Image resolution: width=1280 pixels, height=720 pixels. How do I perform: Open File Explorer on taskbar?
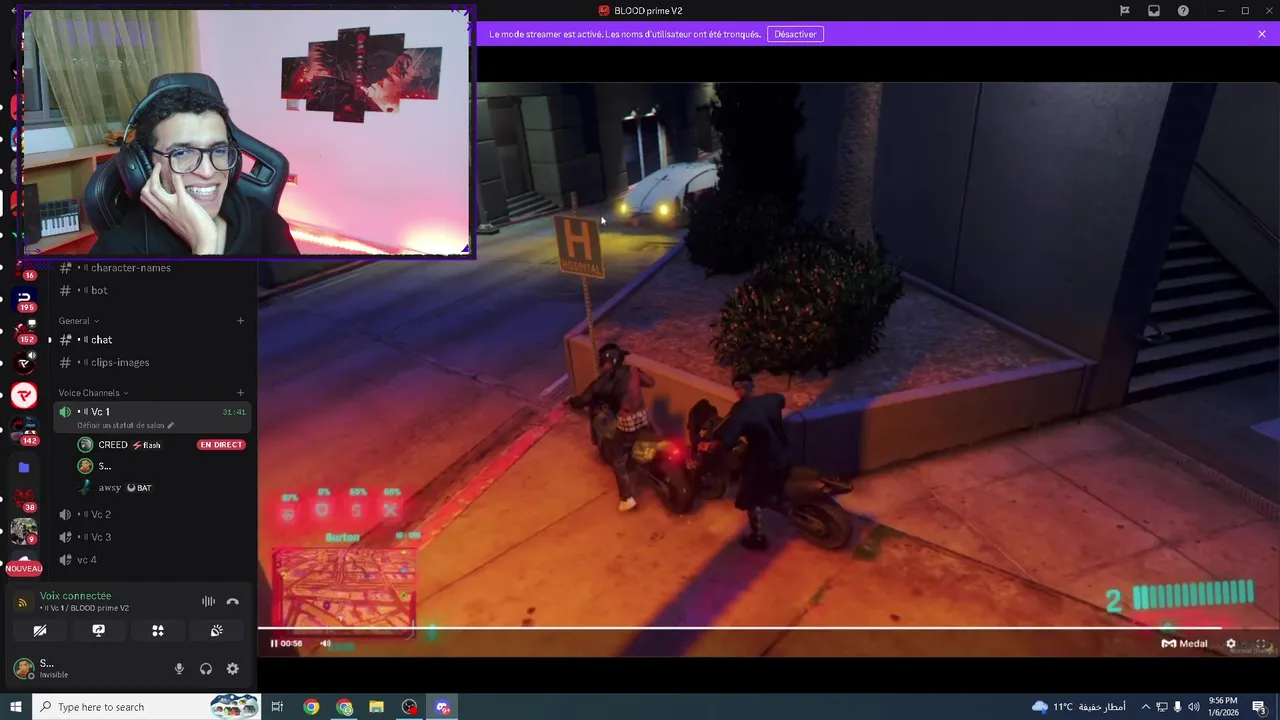pyautogui.click(x=376, y=707)
